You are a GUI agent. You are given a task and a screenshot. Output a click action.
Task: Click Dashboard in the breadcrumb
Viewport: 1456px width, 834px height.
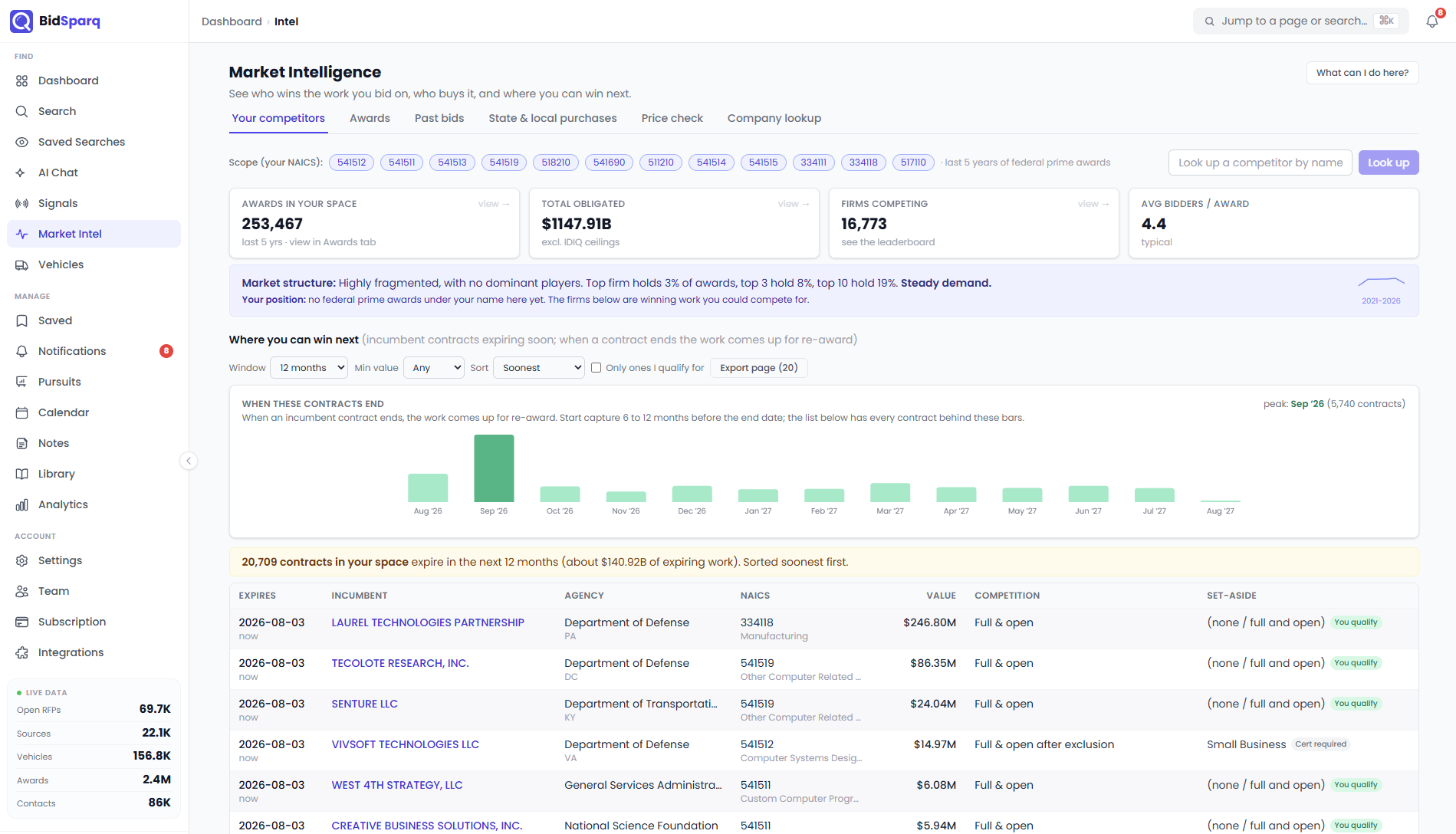click(x=232, y=21)
